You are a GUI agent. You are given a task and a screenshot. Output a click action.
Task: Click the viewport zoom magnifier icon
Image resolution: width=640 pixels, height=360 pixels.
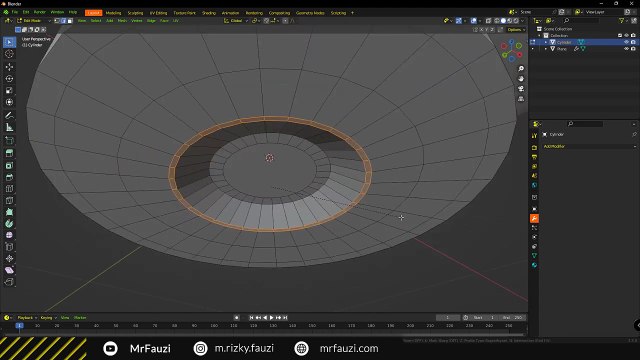521,69
